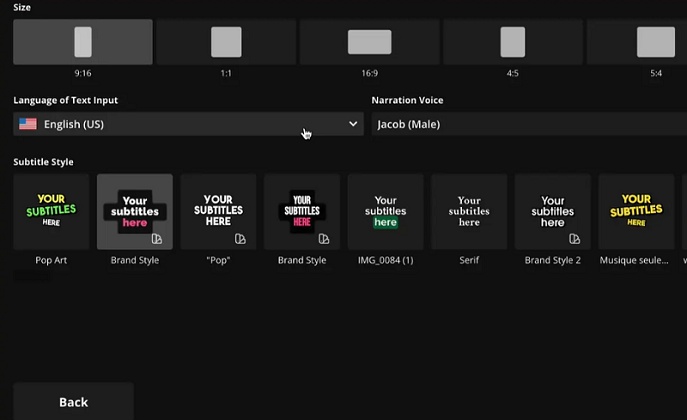The width and height of the screenshot is (687, 420).
Task: Click brand icon on Brand Style 2
Action: (574, 239)
